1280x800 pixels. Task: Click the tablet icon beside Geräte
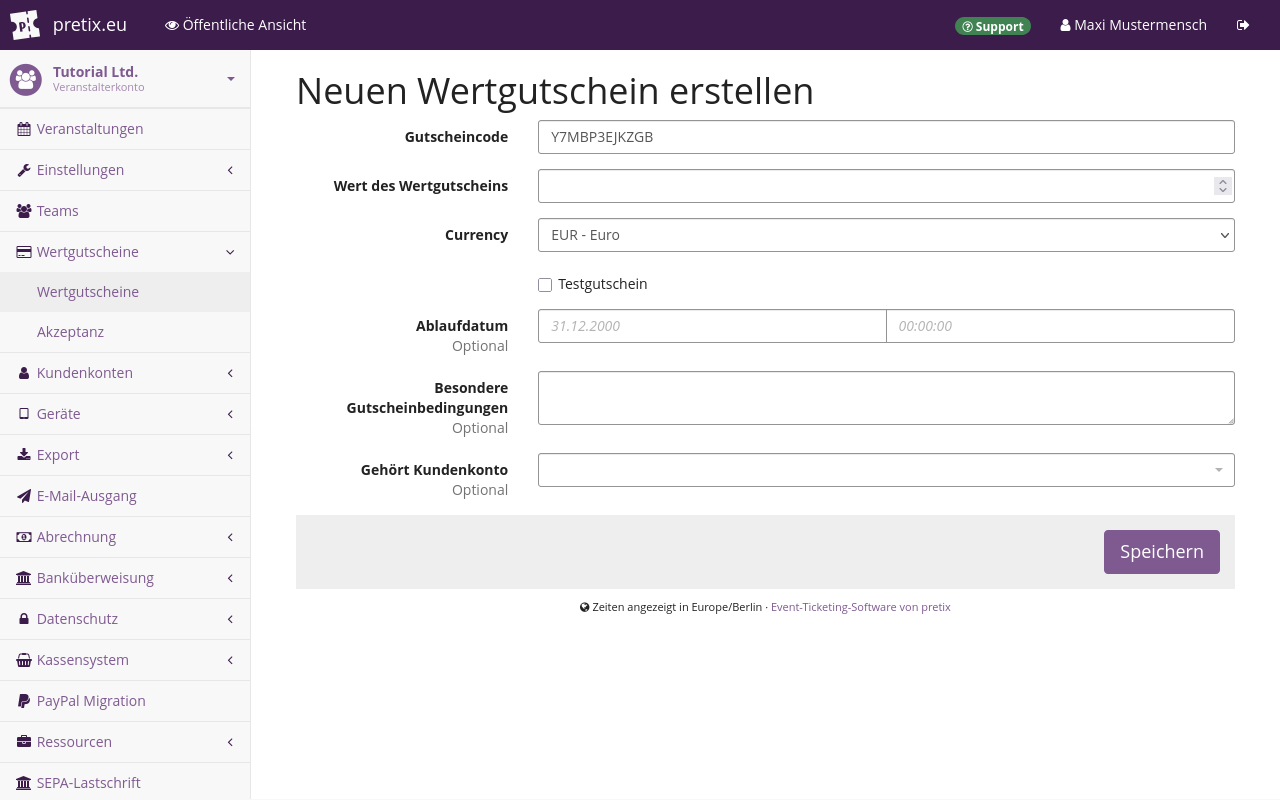point(24,414)
